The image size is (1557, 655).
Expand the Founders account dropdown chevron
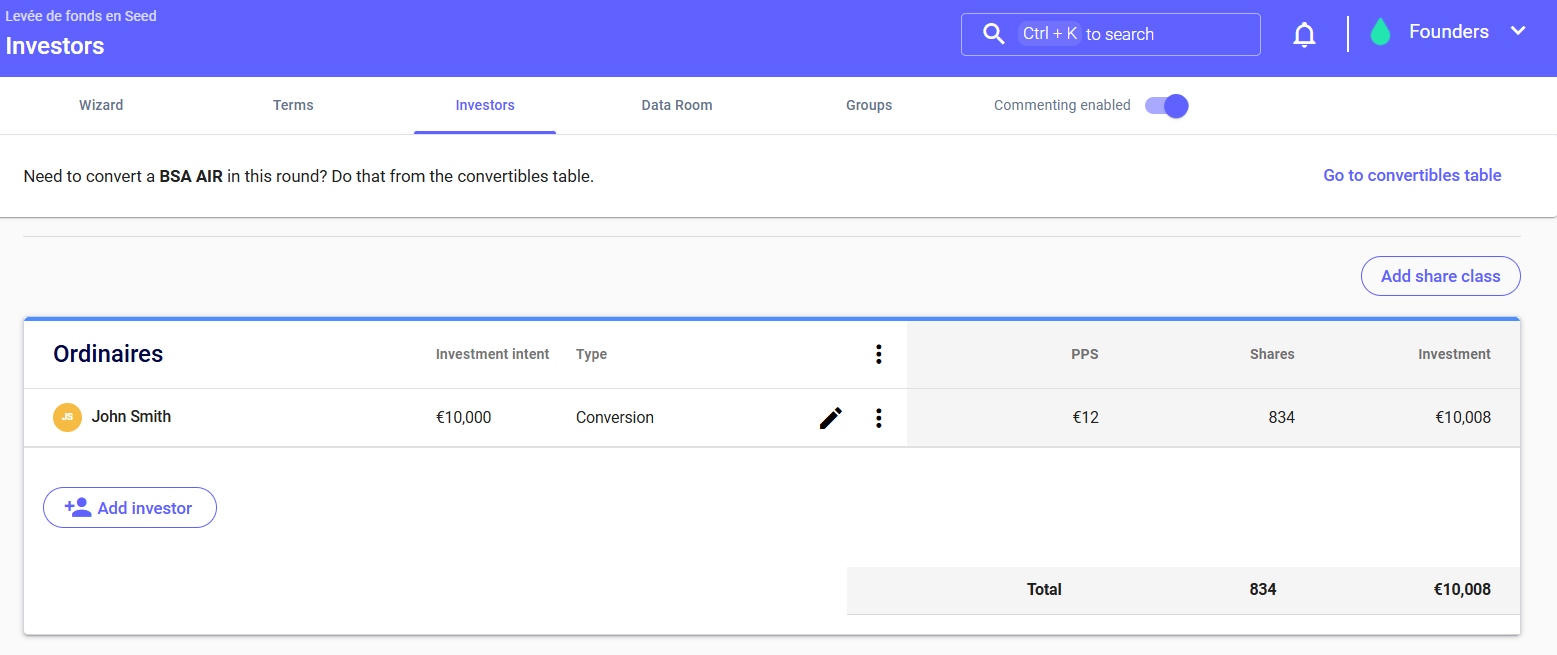click(x=1518, y=31)
